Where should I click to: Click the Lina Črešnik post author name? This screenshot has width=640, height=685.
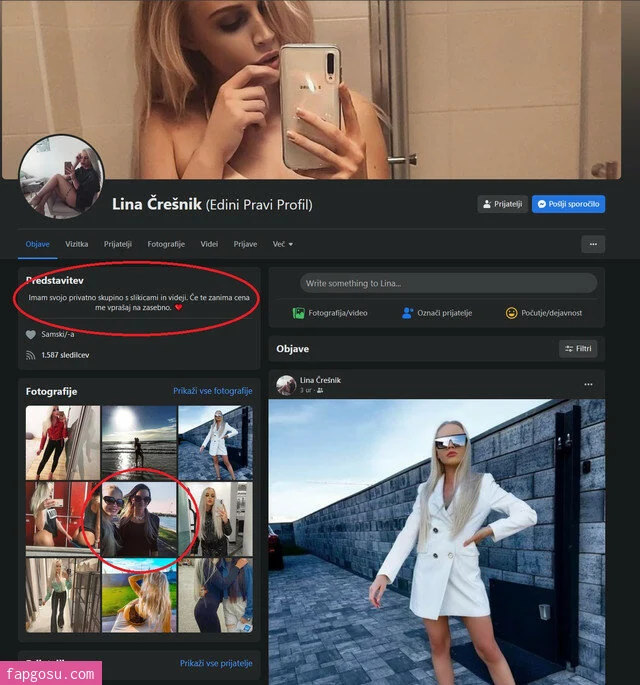pos(320,380)
